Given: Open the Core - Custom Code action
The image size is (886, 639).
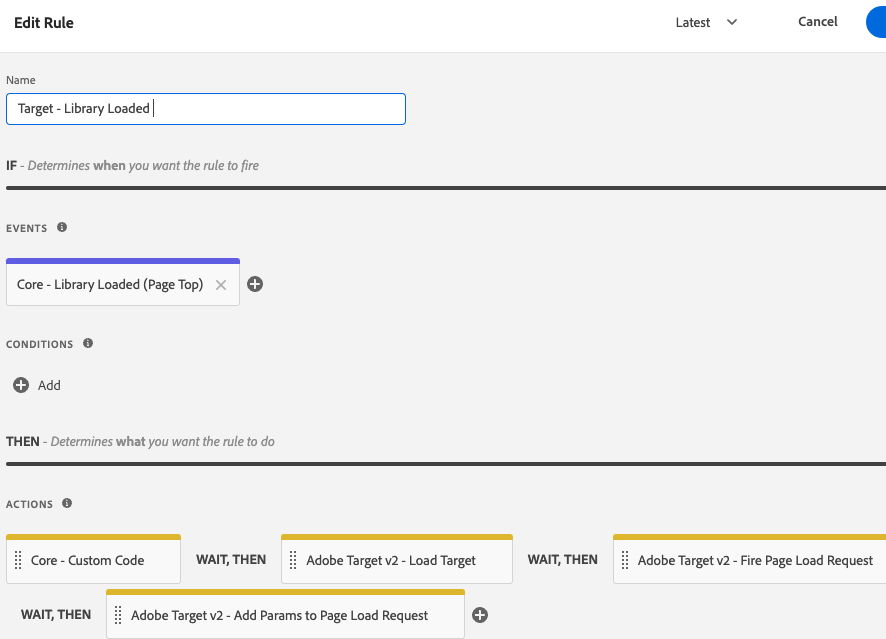Looking at the screenshot, I should point(88,561).
